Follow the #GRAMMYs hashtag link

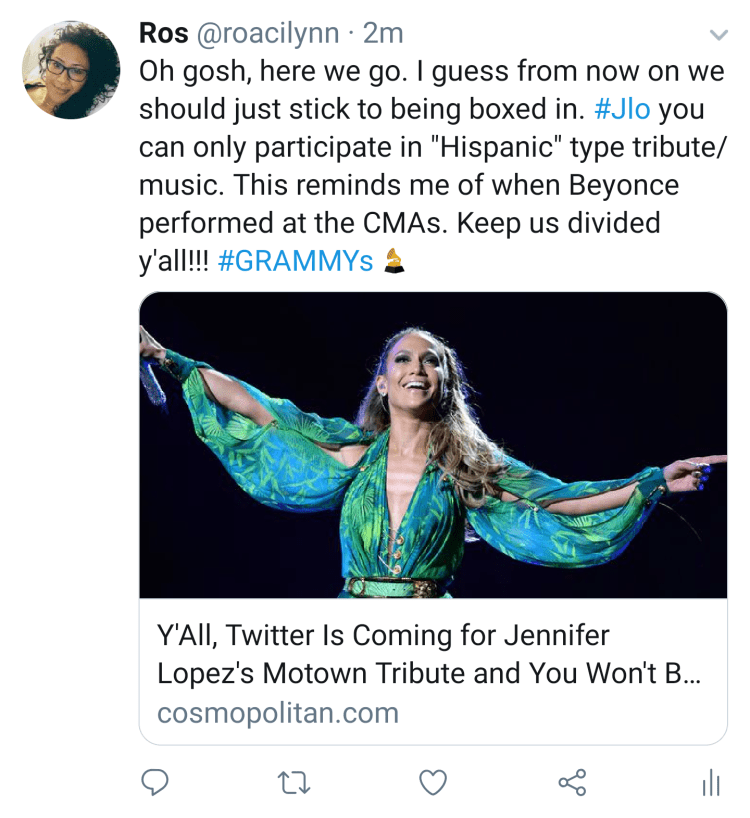(x=294, y=261)
